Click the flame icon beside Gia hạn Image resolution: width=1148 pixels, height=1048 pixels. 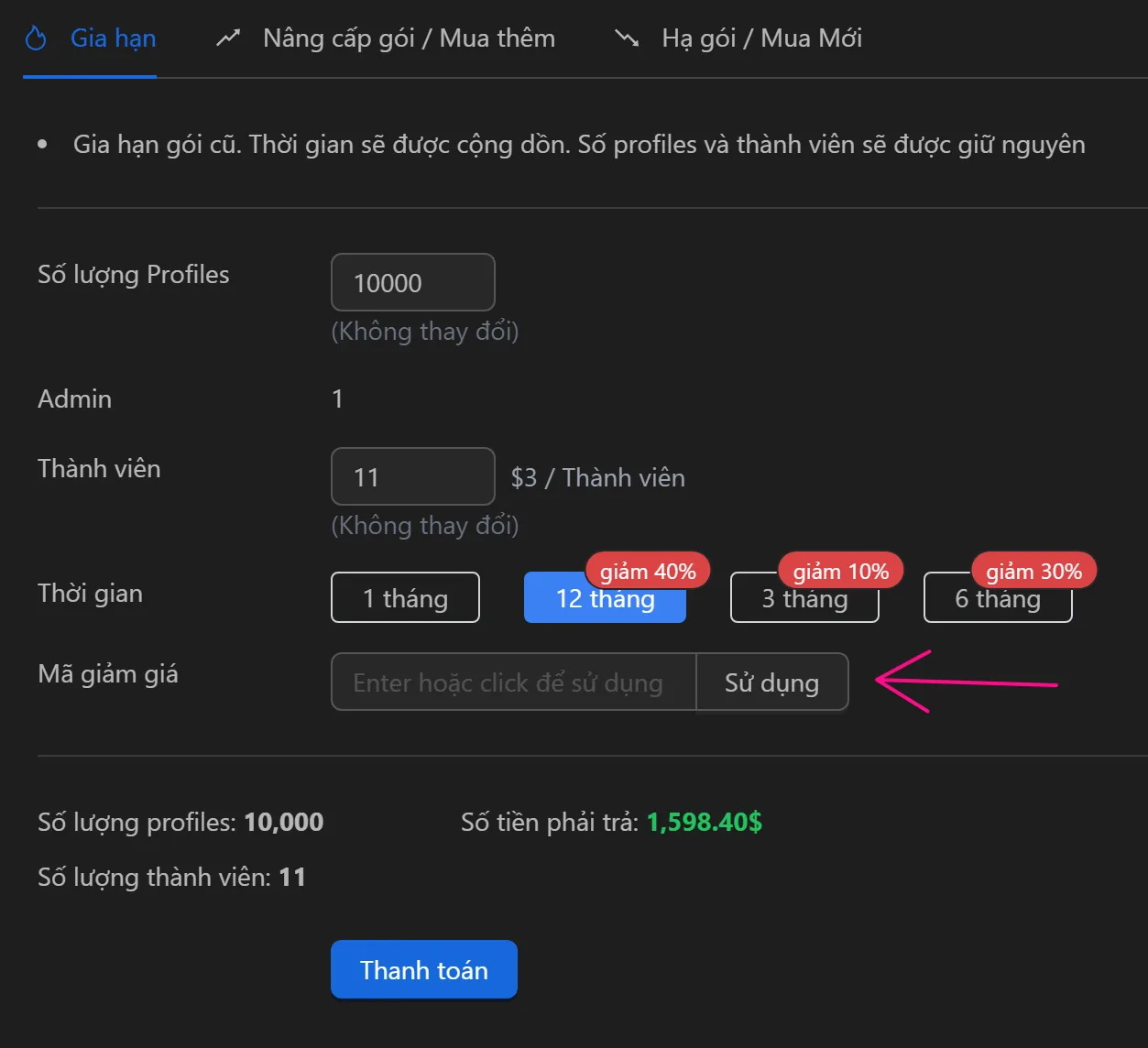coord(36,38)
